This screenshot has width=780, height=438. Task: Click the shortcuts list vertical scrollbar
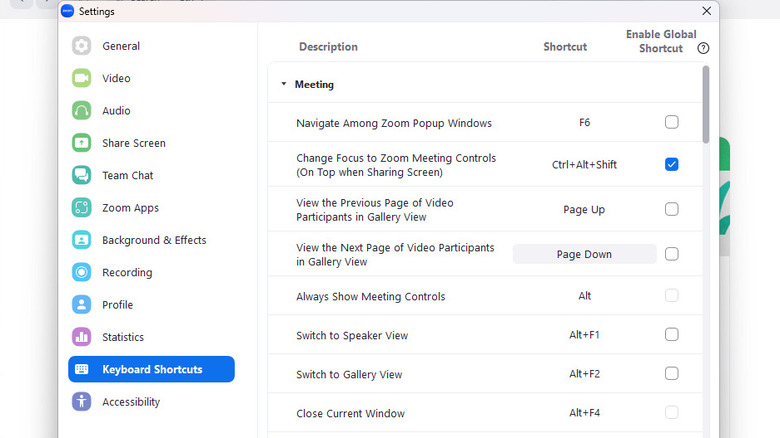pyautogui.click(x=706, y=105)
